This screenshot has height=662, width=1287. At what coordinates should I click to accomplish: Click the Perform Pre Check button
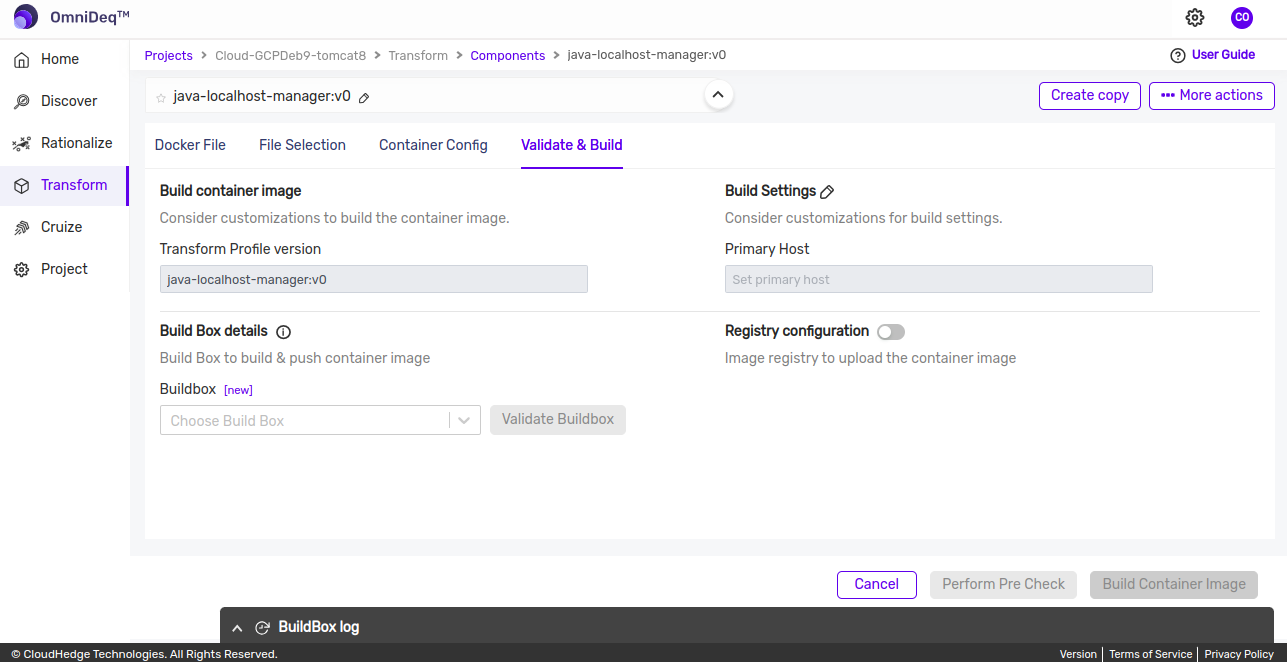click(x=1004, y=584)
